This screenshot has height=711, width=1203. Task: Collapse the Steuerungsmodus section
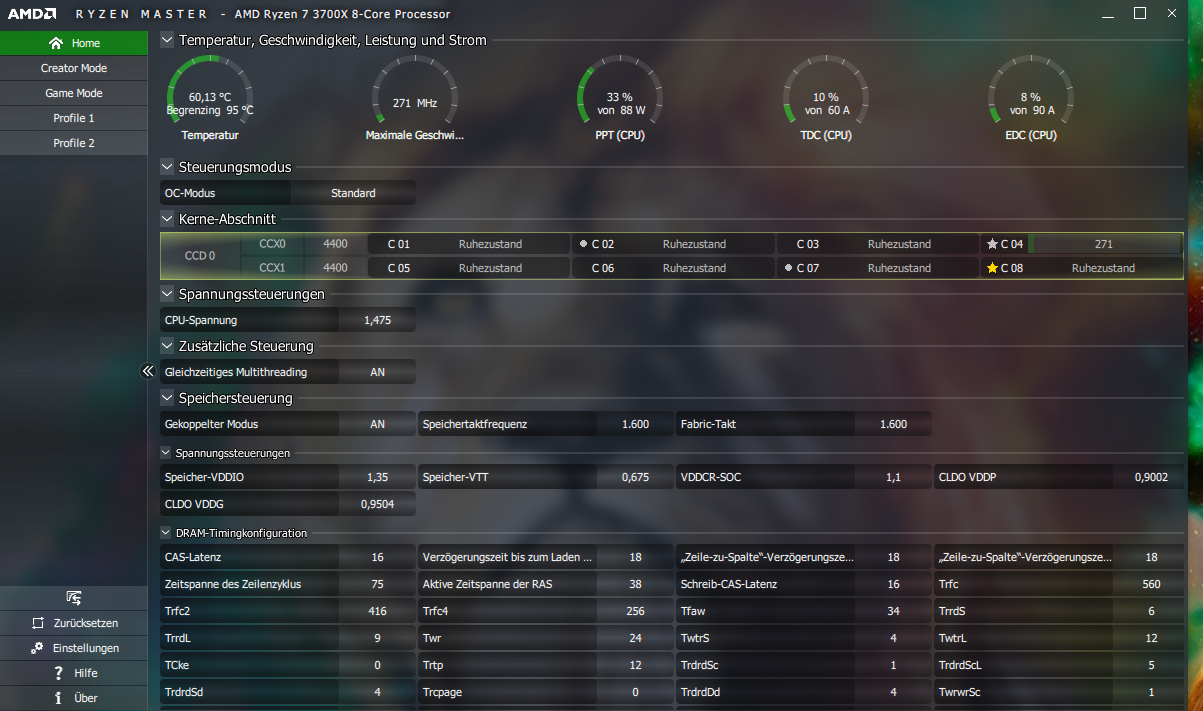click(167, 167)
